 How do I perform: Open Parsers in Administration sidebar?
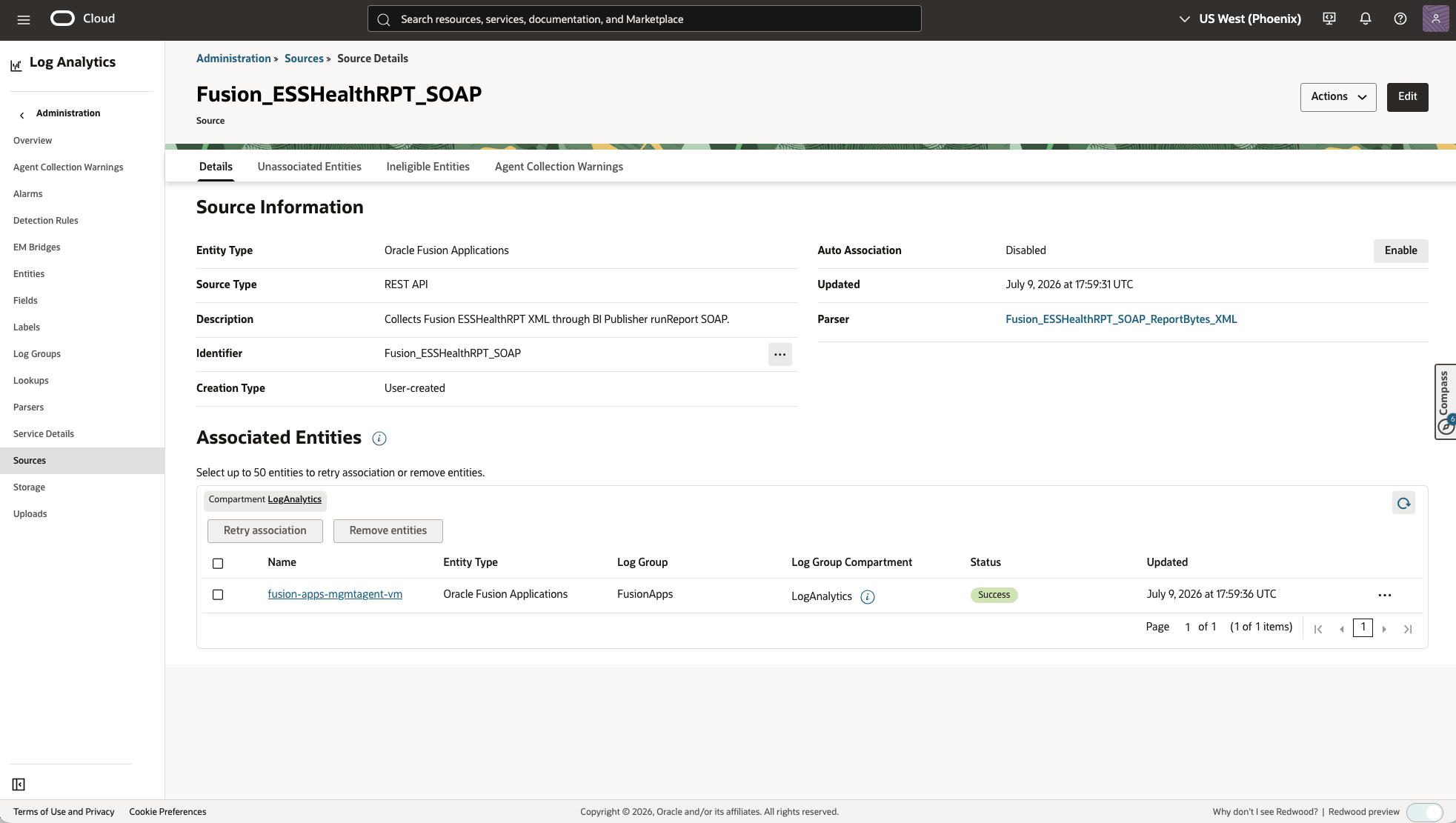tap(28, 407)
